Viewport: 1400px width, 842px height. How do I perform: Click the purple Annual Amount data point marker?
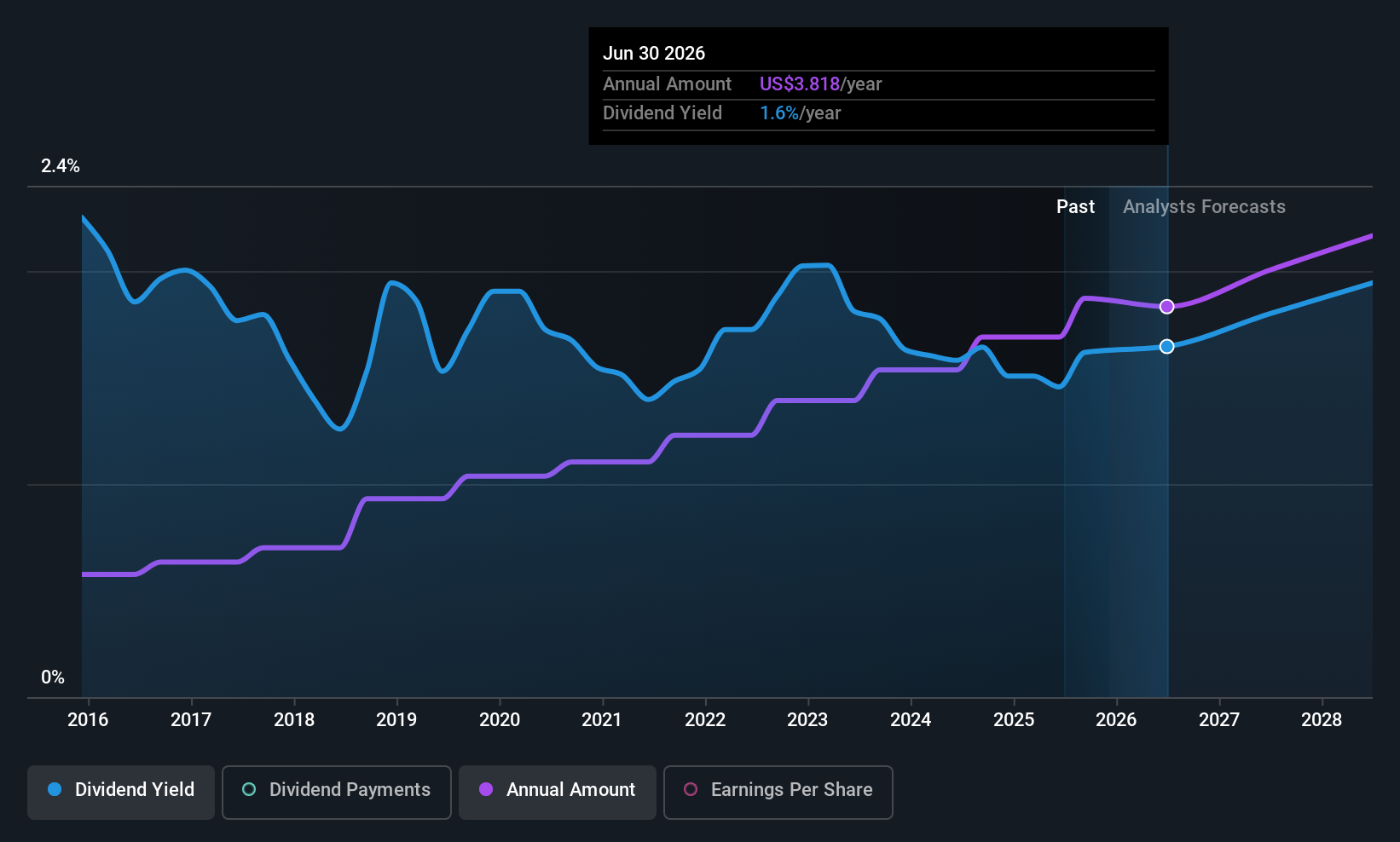tap(1167, 307)
